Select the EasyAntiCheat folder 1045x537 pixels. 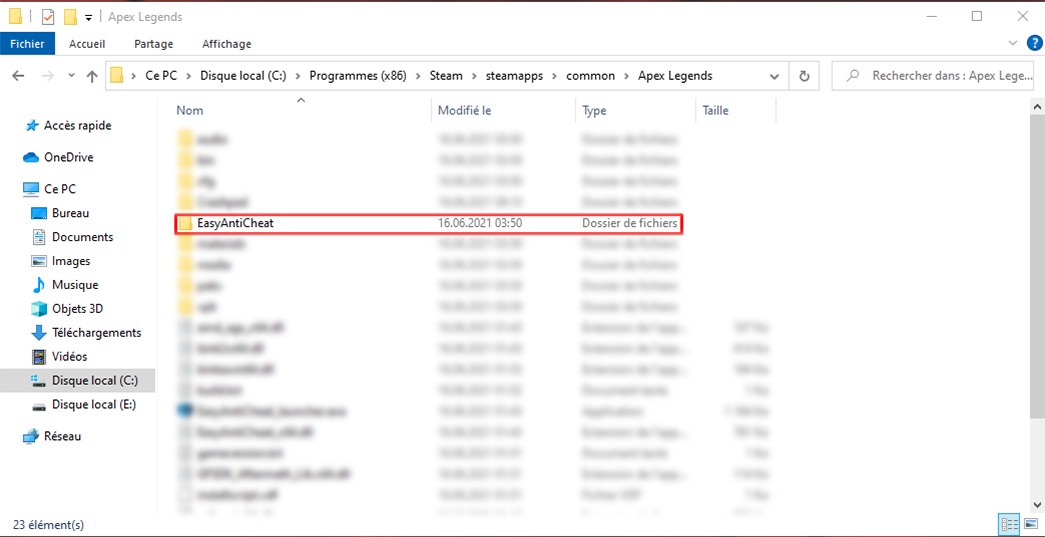[429, 224]
